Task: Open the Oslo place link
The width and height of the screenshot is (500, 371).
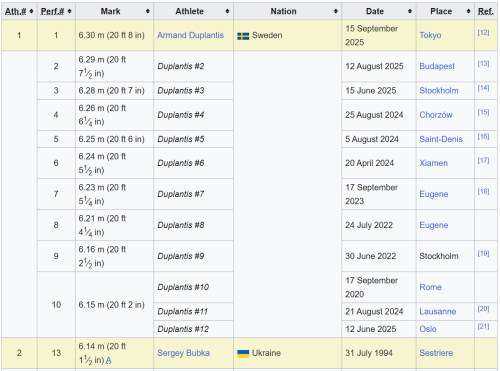Action: pyautogui.click(x=428, y=329)
